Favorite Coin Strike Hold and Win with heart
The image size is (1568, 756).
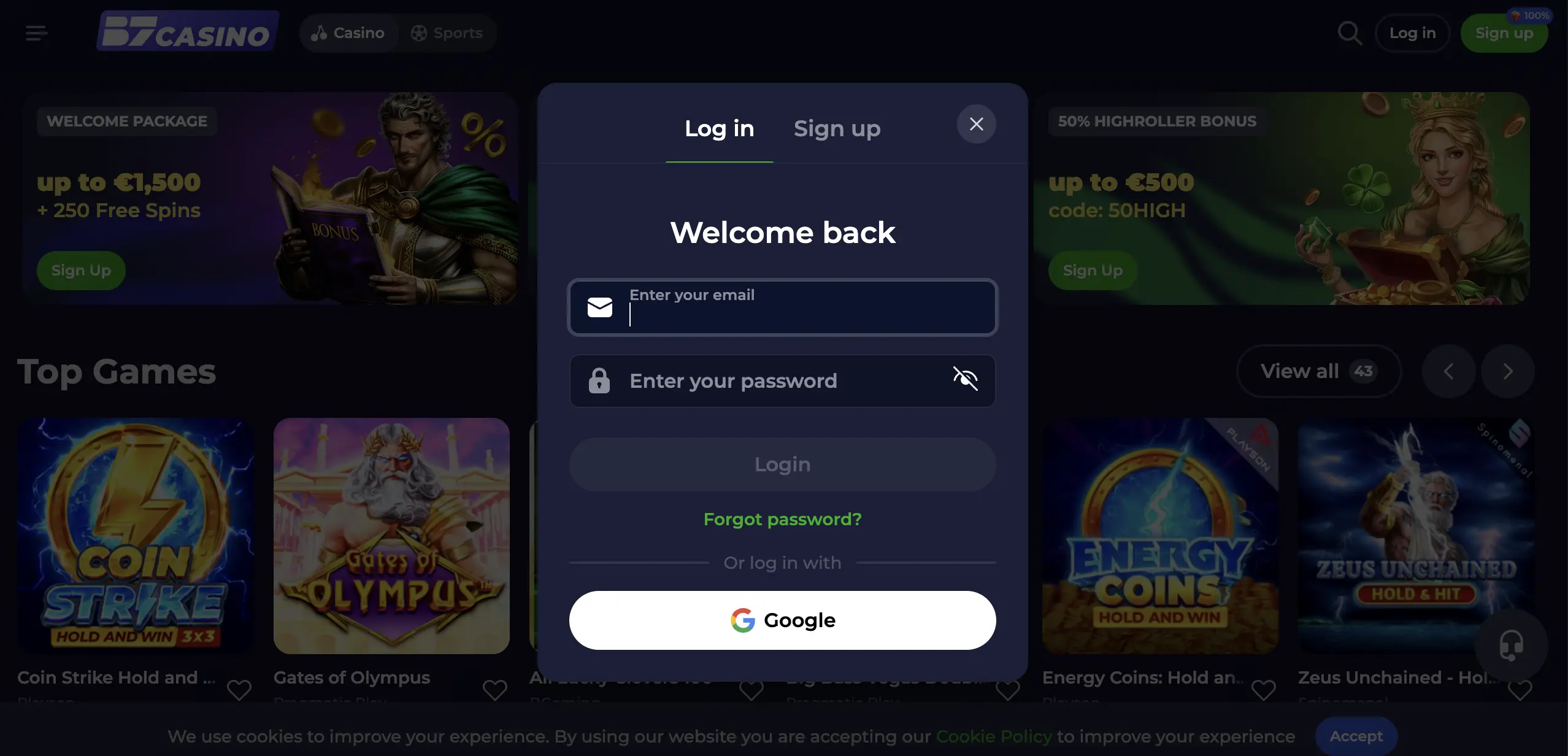coord(239,690)
